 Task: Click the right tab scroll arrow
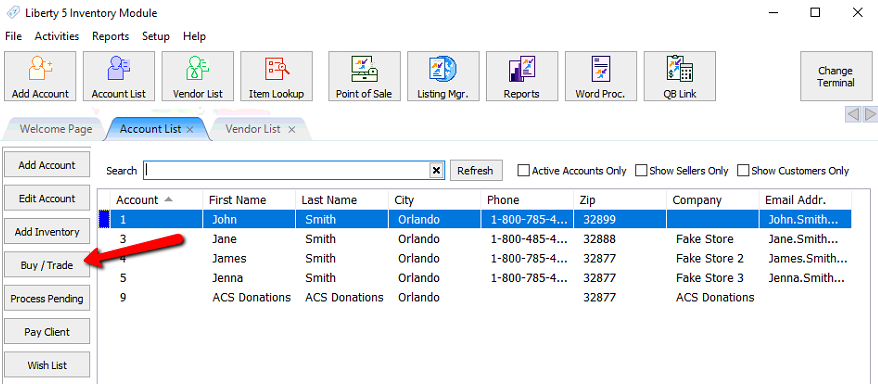870,115
